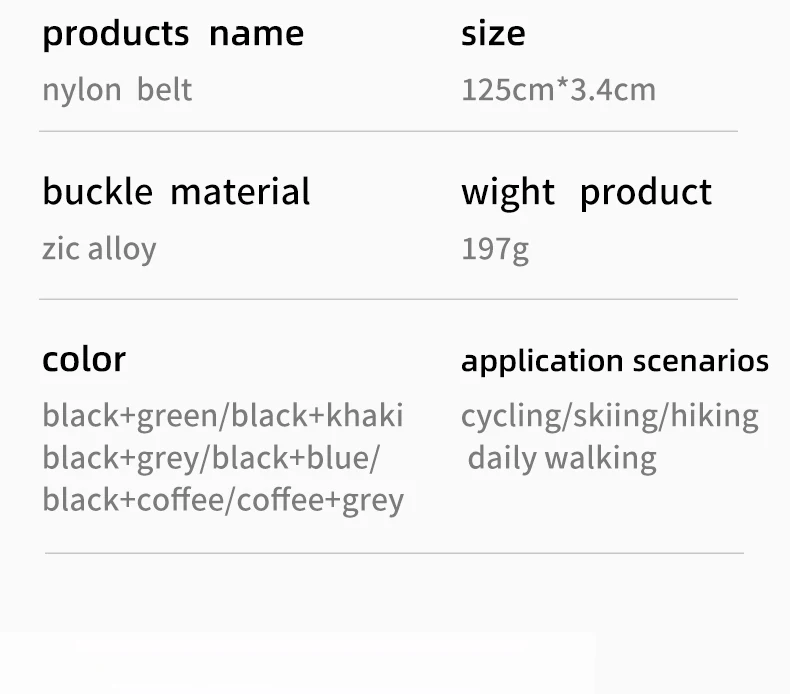790x694 pixels.
Task: Click the "products name" heading
Action: pyautogui.click(x=172, y=34)
